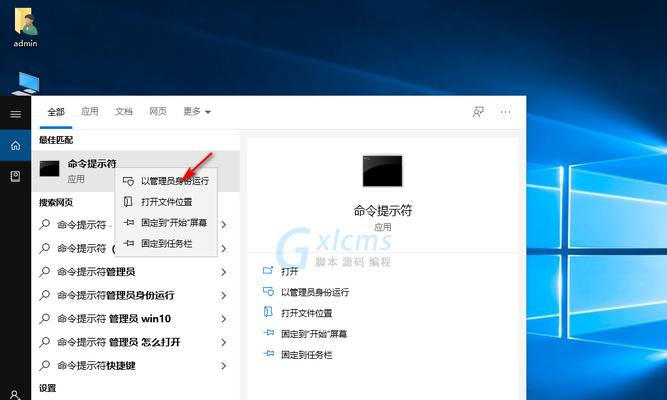Click the shield icon of right-pane 以管理员身份运行

click(268, 291)
